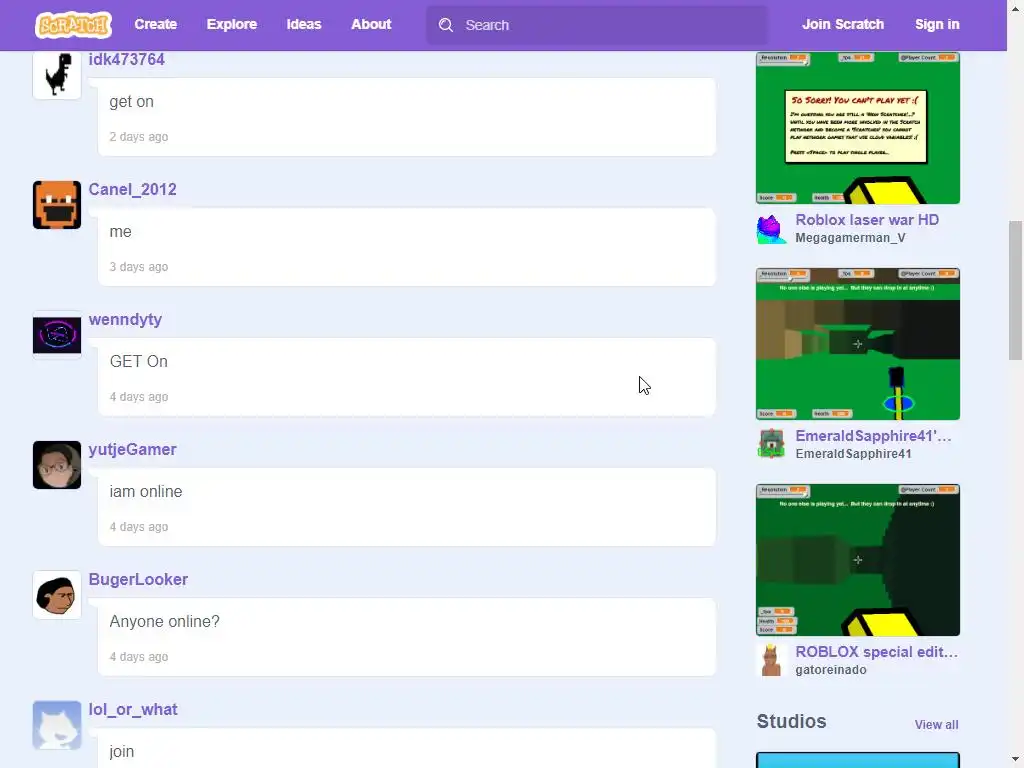Click Megagamerman_V's small avatar icon
Image resolution: width=1024 pixels, height=768 pixels.
771,229
